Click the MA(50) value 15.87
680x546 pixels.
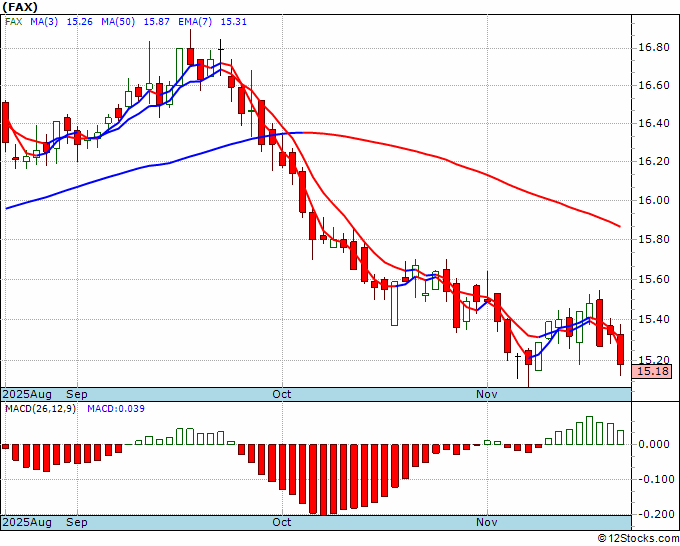(157, 22)
